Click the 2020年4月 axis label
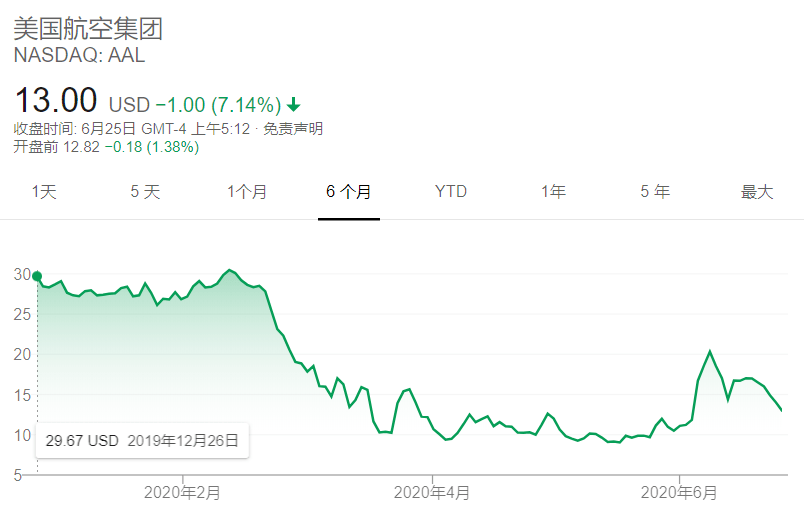The image size is (804, 516). 432,493
